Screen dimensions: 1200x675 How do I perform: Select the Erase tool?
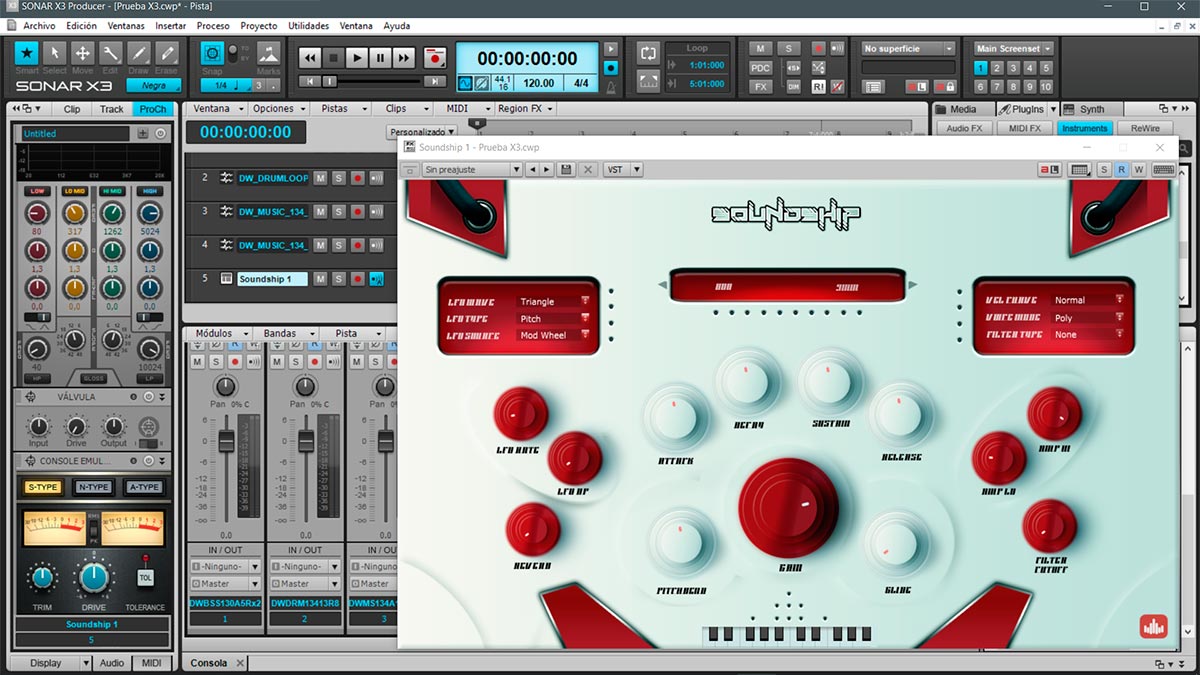tap(167, 53)
